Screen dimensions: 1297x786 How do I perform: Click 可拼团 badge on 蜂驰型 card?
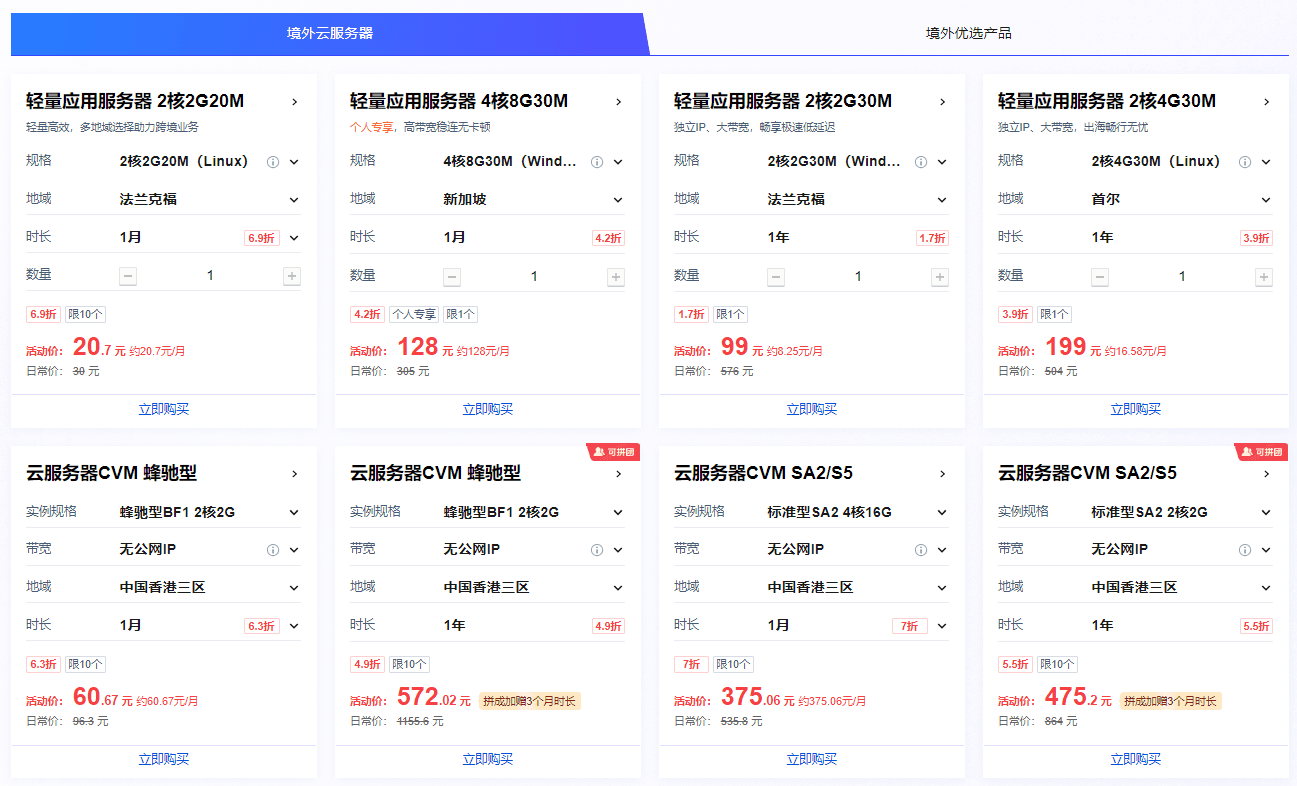coord(614,452)
